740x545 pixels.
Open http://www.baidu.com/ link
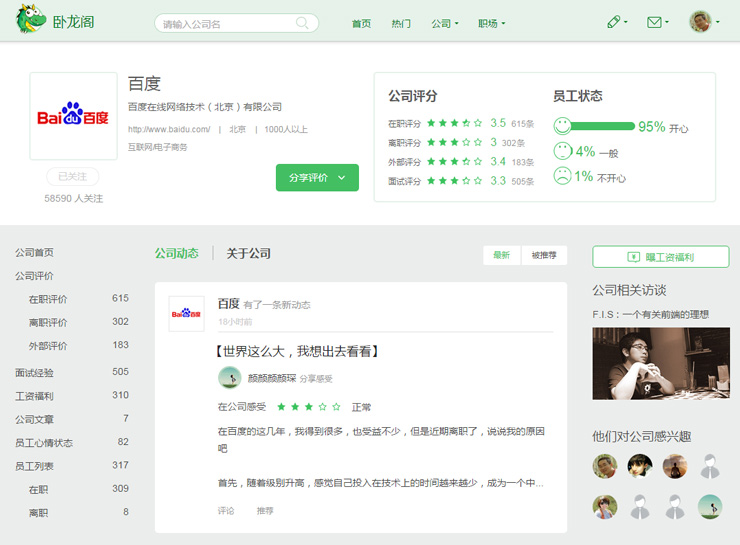click(169, 129)
